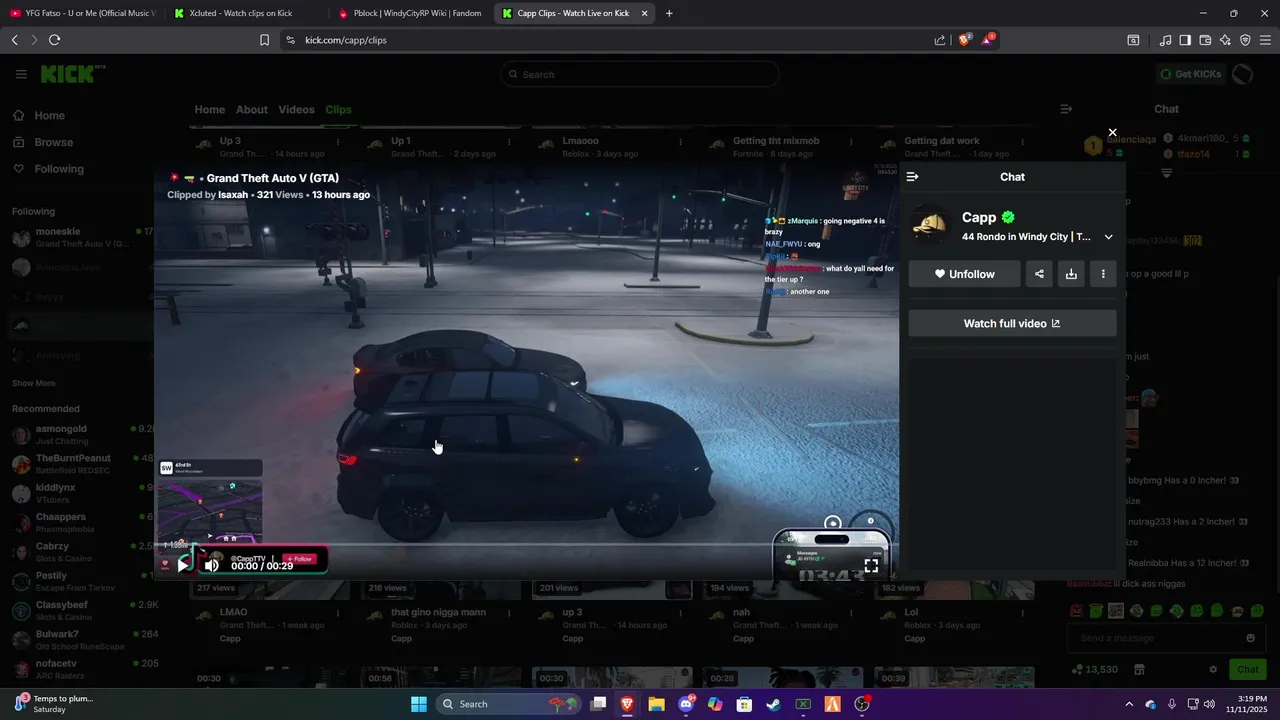Screen dimensions: 1280x720
Task: Share the clip via share icon
Action: point(1039,274)
